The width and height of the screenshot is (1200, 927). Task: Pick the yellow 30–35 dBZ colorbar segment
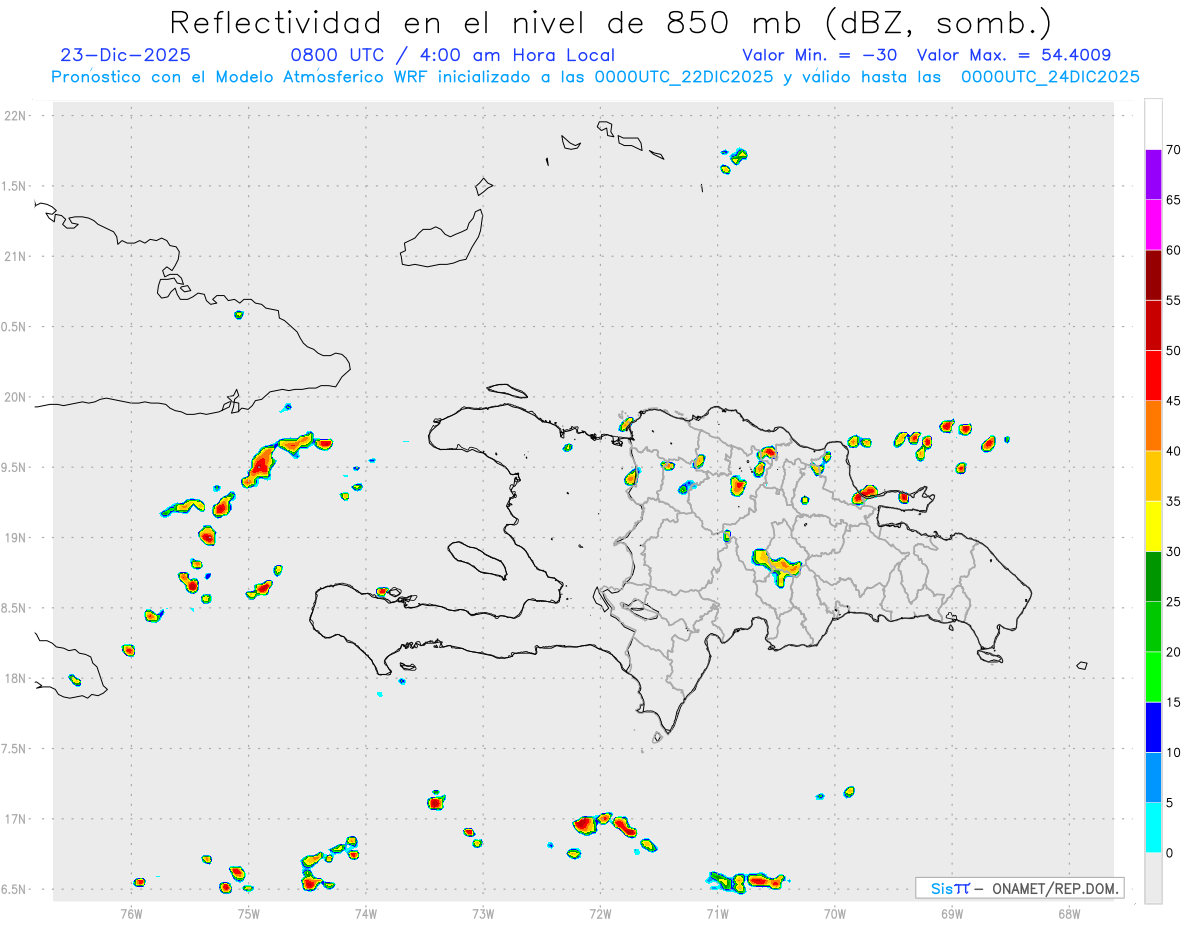pos(1153,526)
